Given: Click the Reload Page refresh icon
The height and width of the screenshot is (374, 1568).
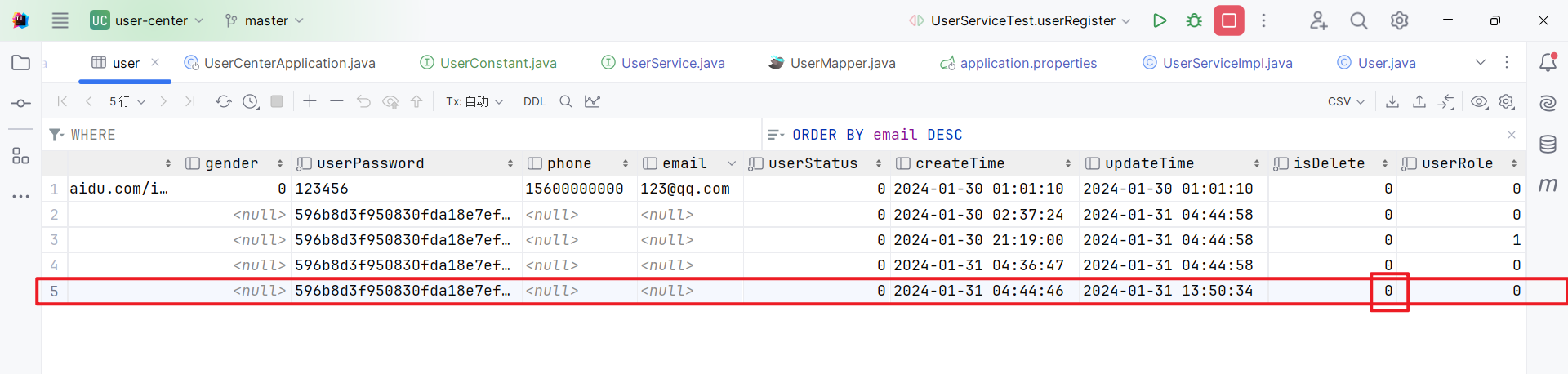Looking at the screenshot, I should (223, 101).
